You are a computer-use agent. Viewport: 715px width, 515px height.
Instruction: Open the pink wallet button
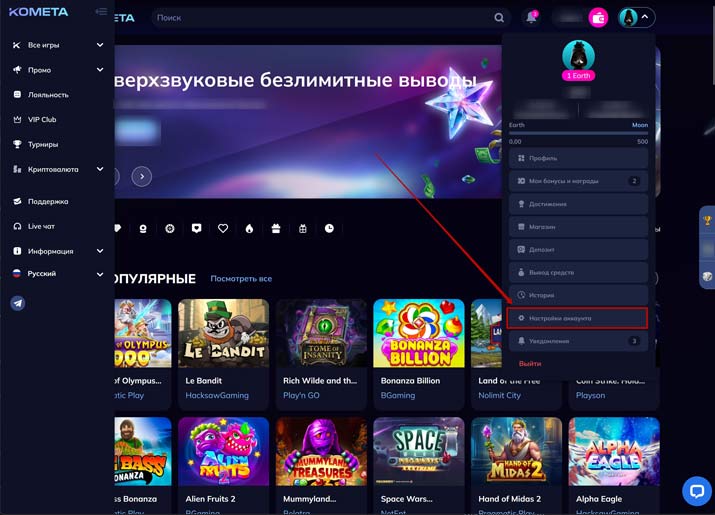598,18
